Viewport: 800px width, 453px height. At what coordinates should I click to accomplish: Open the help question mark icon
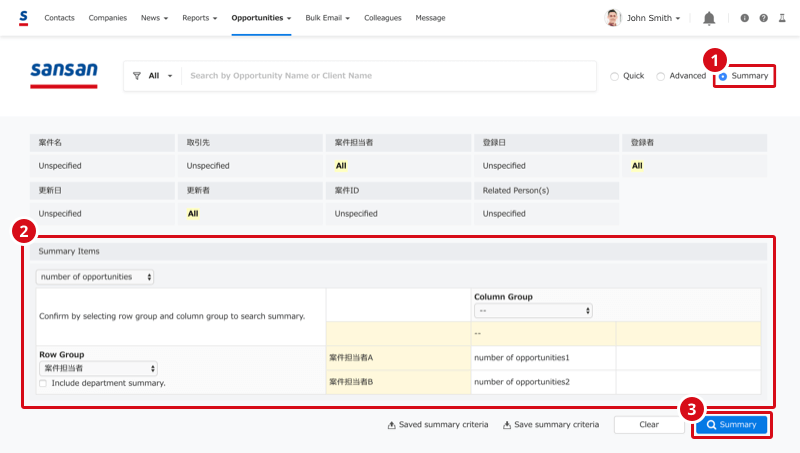[764, 18]
